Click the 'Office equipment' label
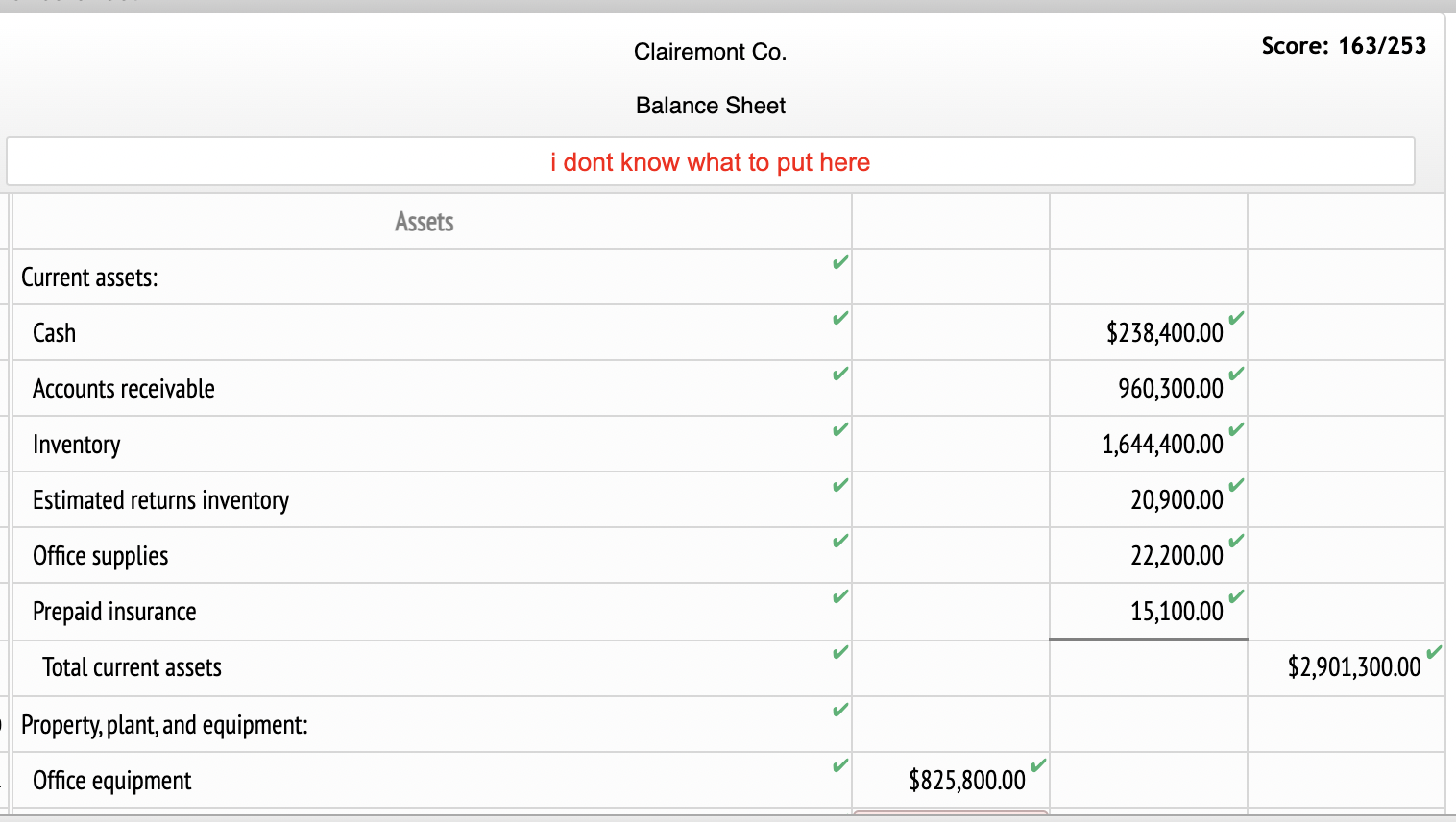This screenshot has width=1456, height=822. [111, 780]
